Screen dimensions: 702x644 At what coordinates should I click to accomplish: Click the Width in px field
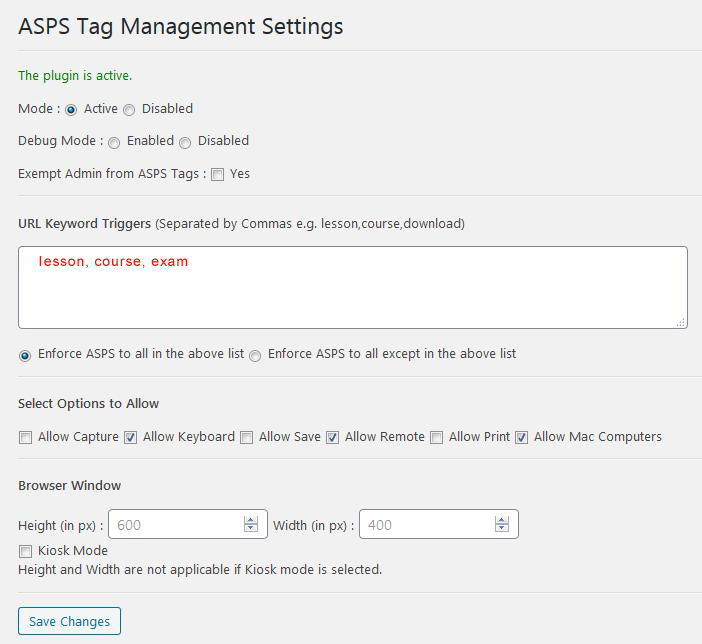pyautogui.click(x=439, y=524)
